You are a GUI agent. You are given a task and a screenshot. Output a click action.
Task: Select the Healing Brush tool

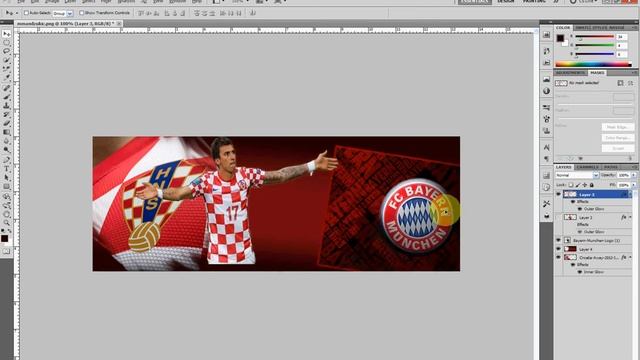pos(6,88)
